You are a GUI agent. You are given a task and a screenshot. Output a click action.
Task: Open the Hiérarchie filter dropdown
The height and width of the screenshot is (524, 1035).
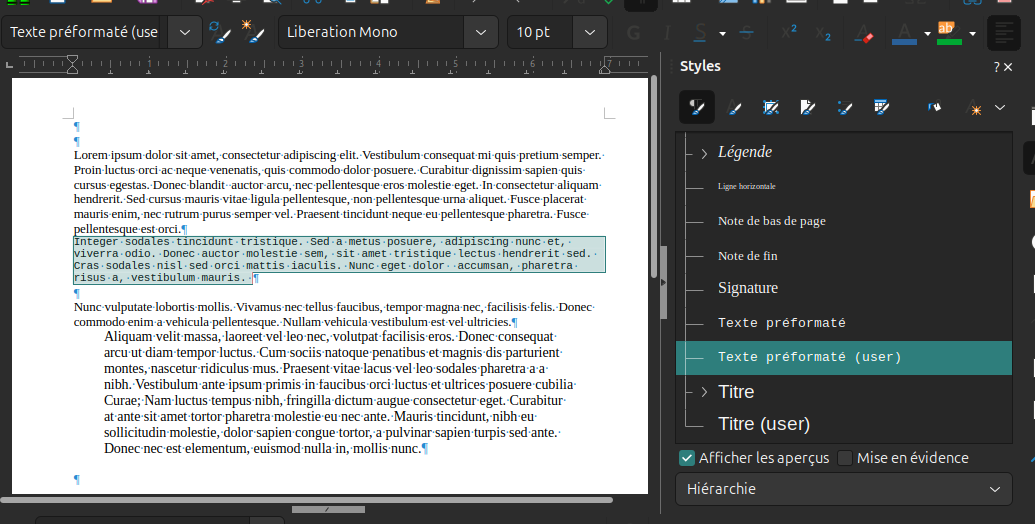843,489
